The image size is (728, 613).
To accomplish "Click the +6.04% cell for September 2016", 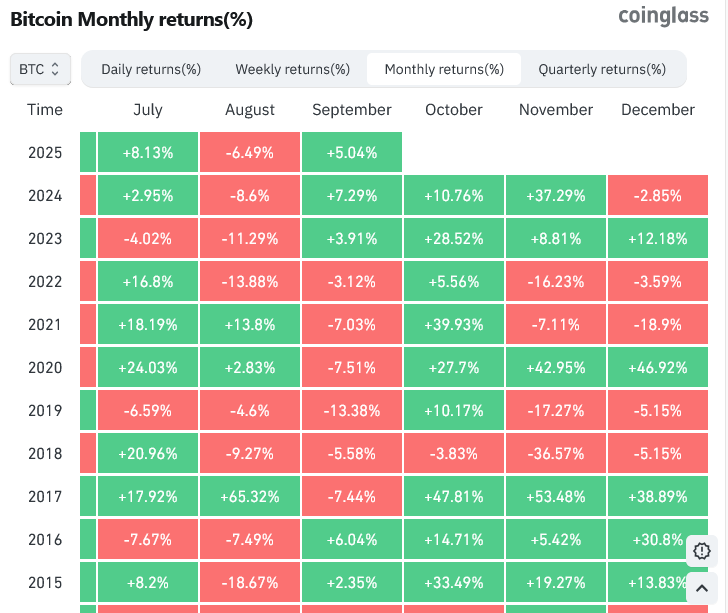I will click(x=352, y=539).
